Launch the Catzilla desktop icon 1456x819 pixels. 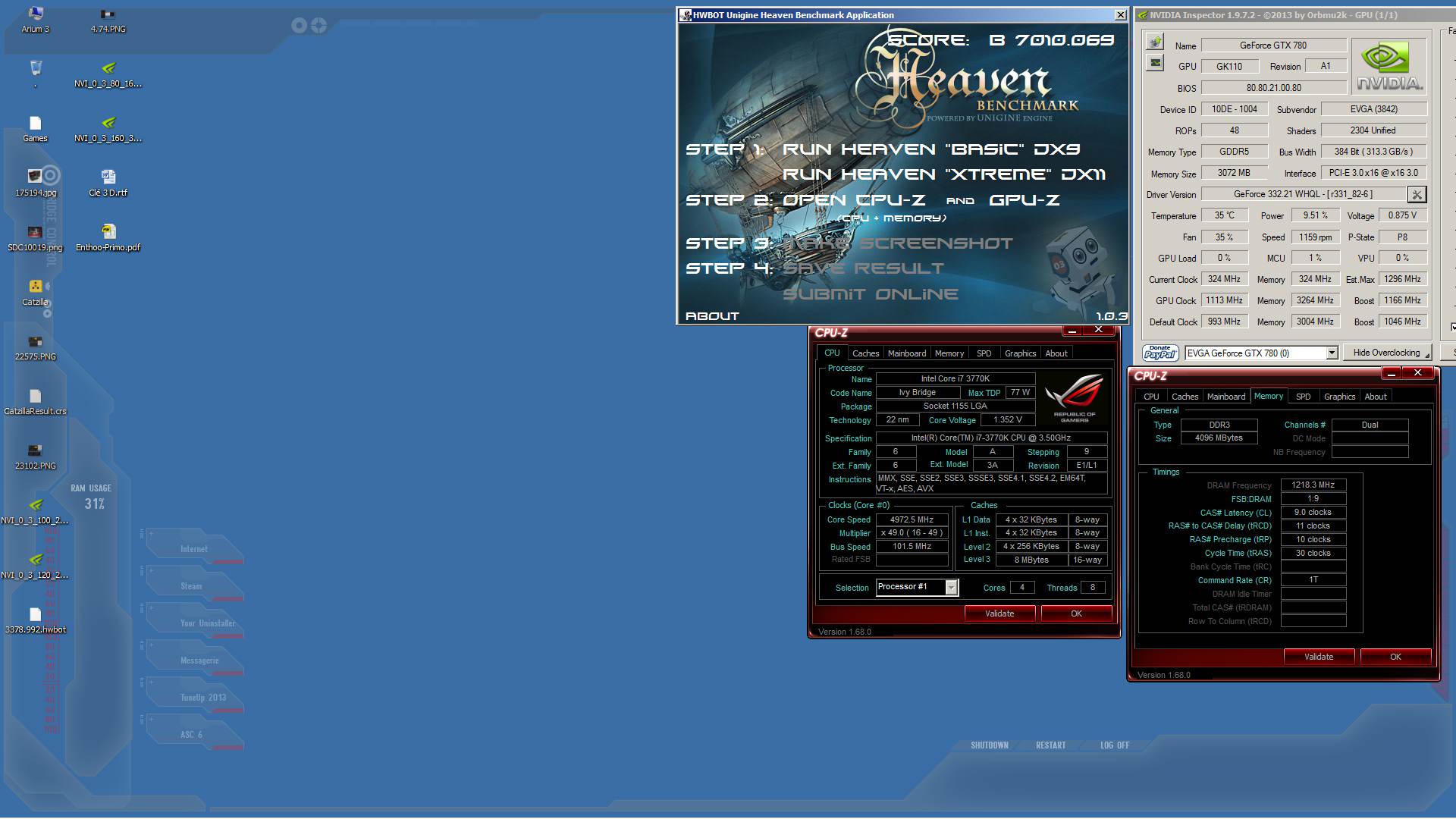(35, 293)
